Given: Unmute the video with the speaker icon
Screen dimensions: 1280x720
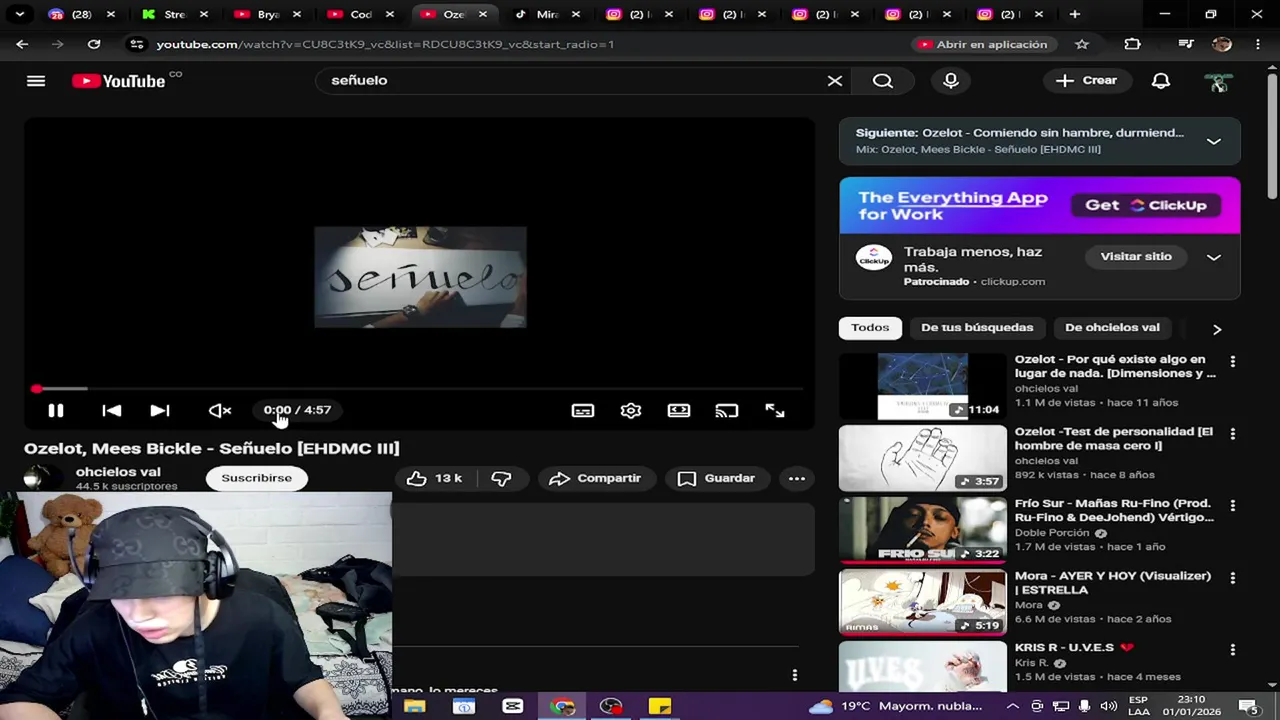Looking at the screenshot, I should [220, 411].
